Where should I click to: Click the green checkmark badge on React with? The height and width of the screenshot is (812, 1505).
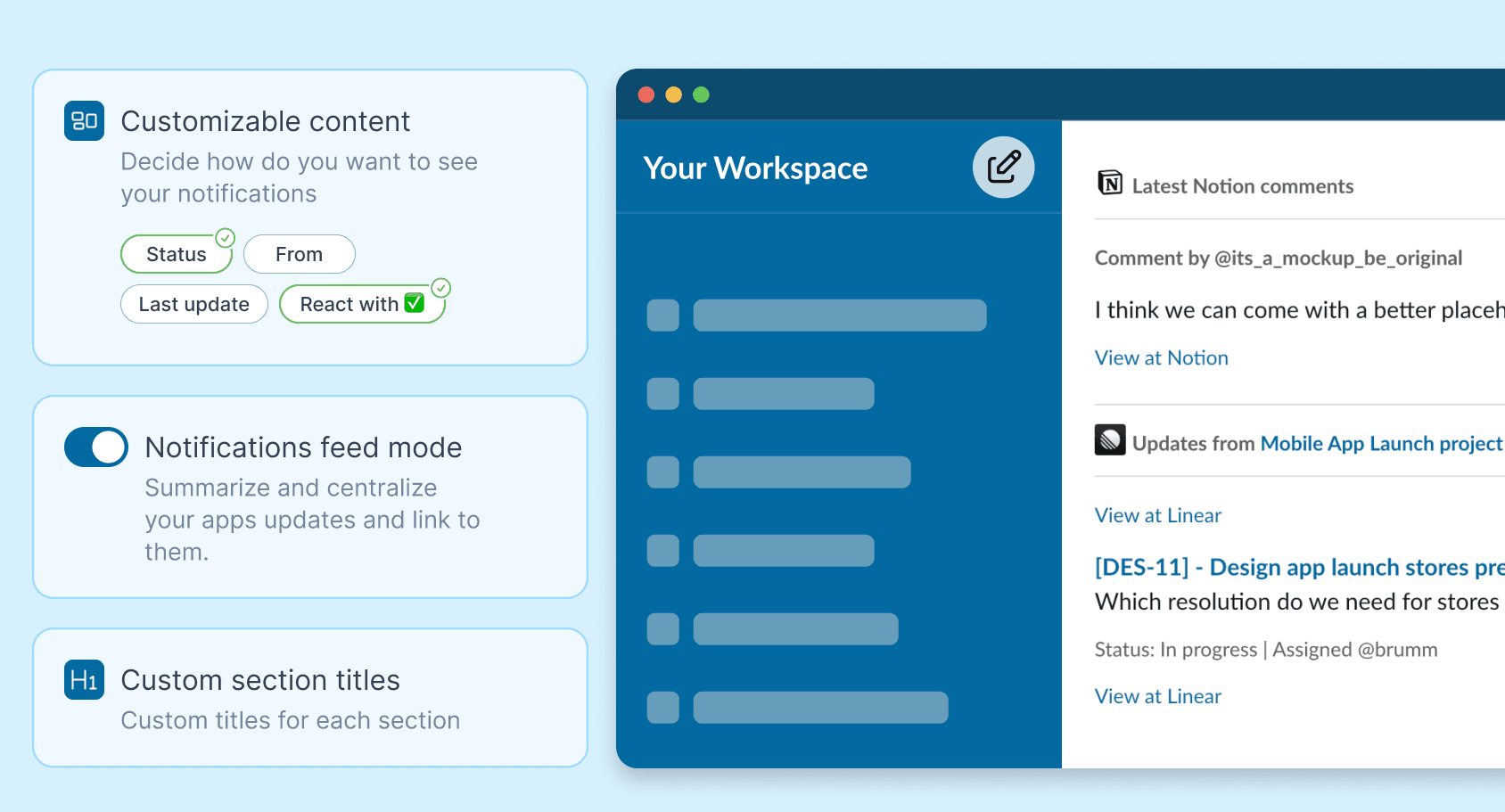pyautogui.click(x=440, y=288)
